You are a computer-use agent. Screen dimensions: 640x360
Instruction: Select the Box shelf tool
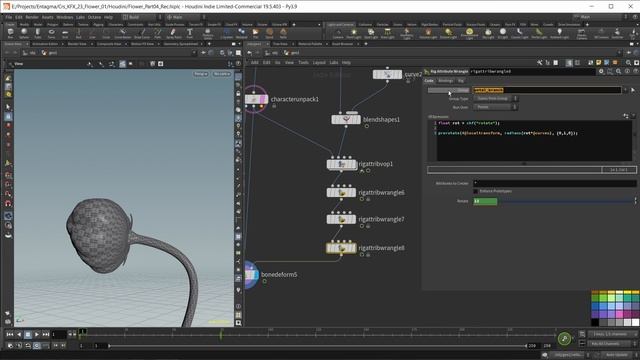[11, 33]
